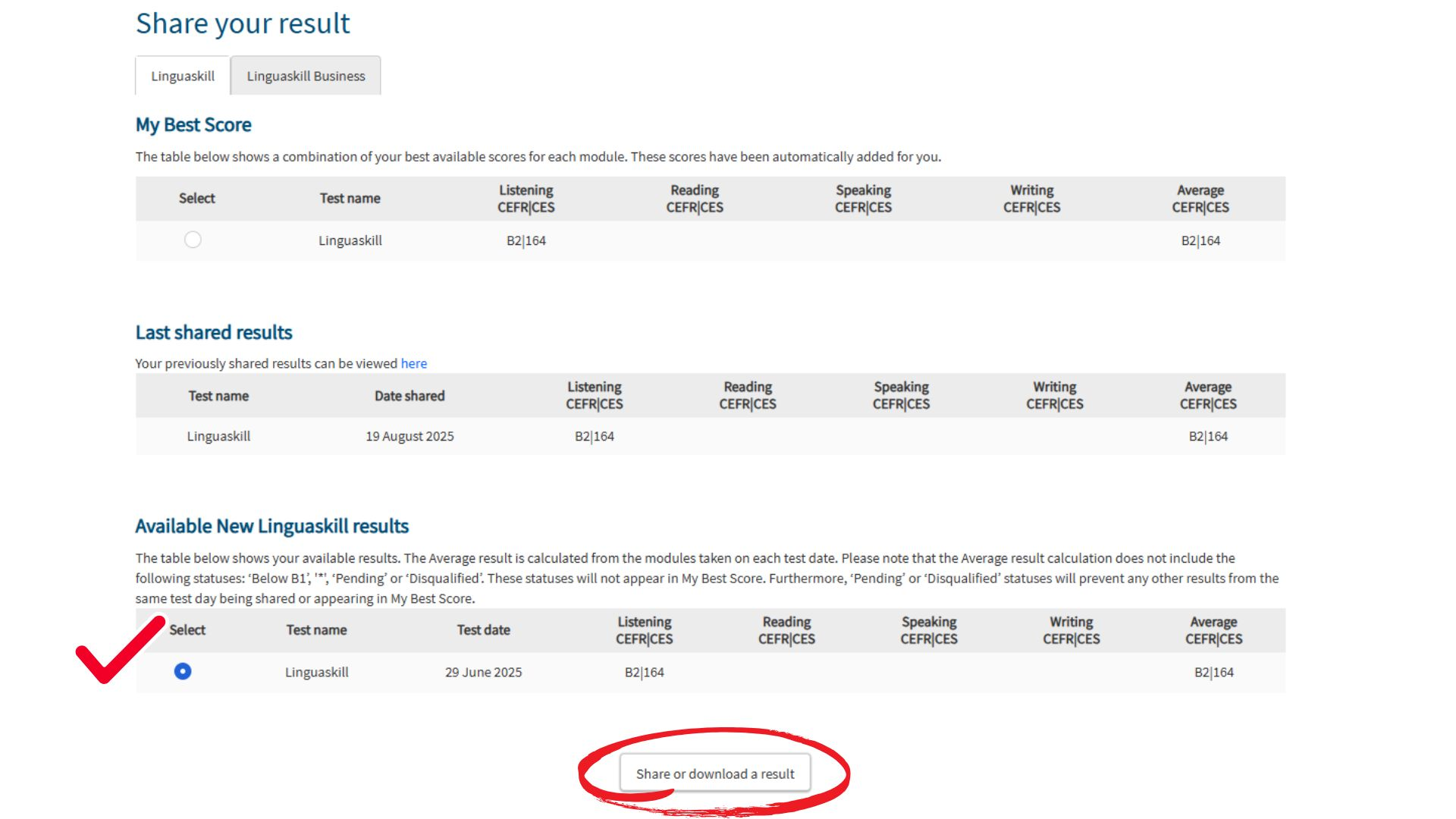Image resolution: width=1456 pixels, height=819 pixels.
Task: Open the 'here' link for previously shared results
Action: coord(413,363)
